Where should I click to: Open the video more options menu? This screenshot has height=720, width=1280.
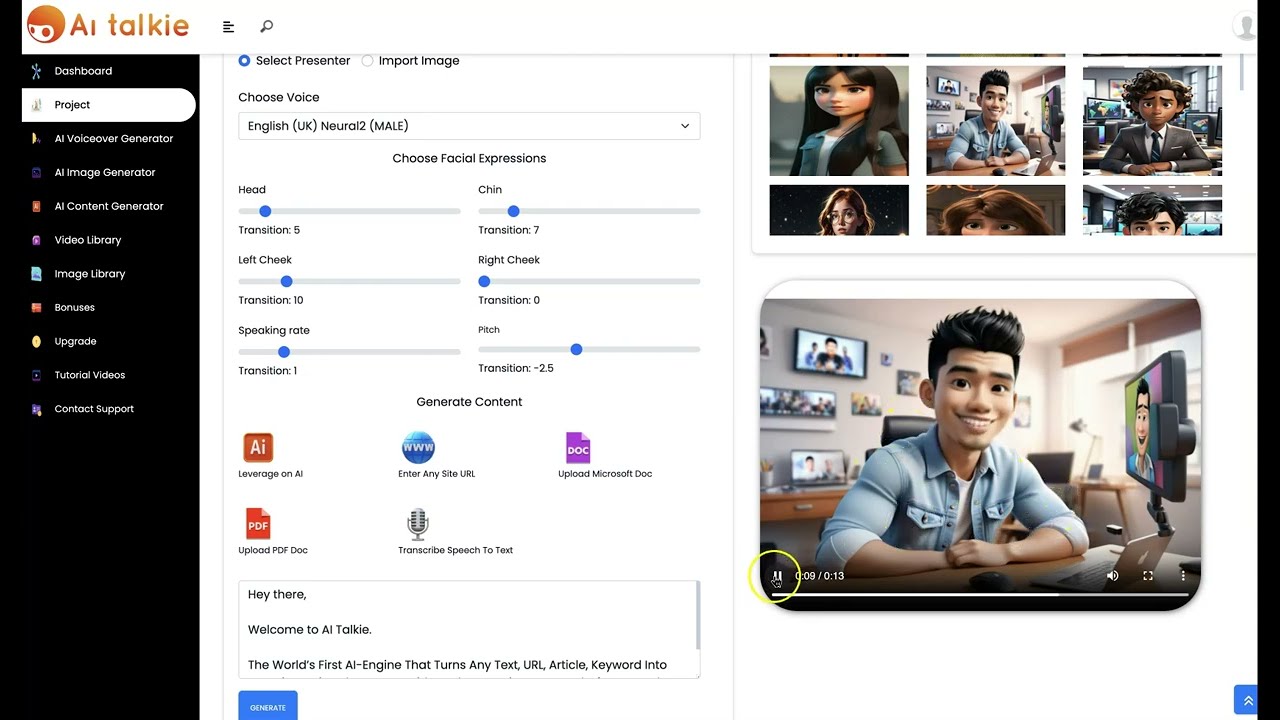coord(1183,576)
